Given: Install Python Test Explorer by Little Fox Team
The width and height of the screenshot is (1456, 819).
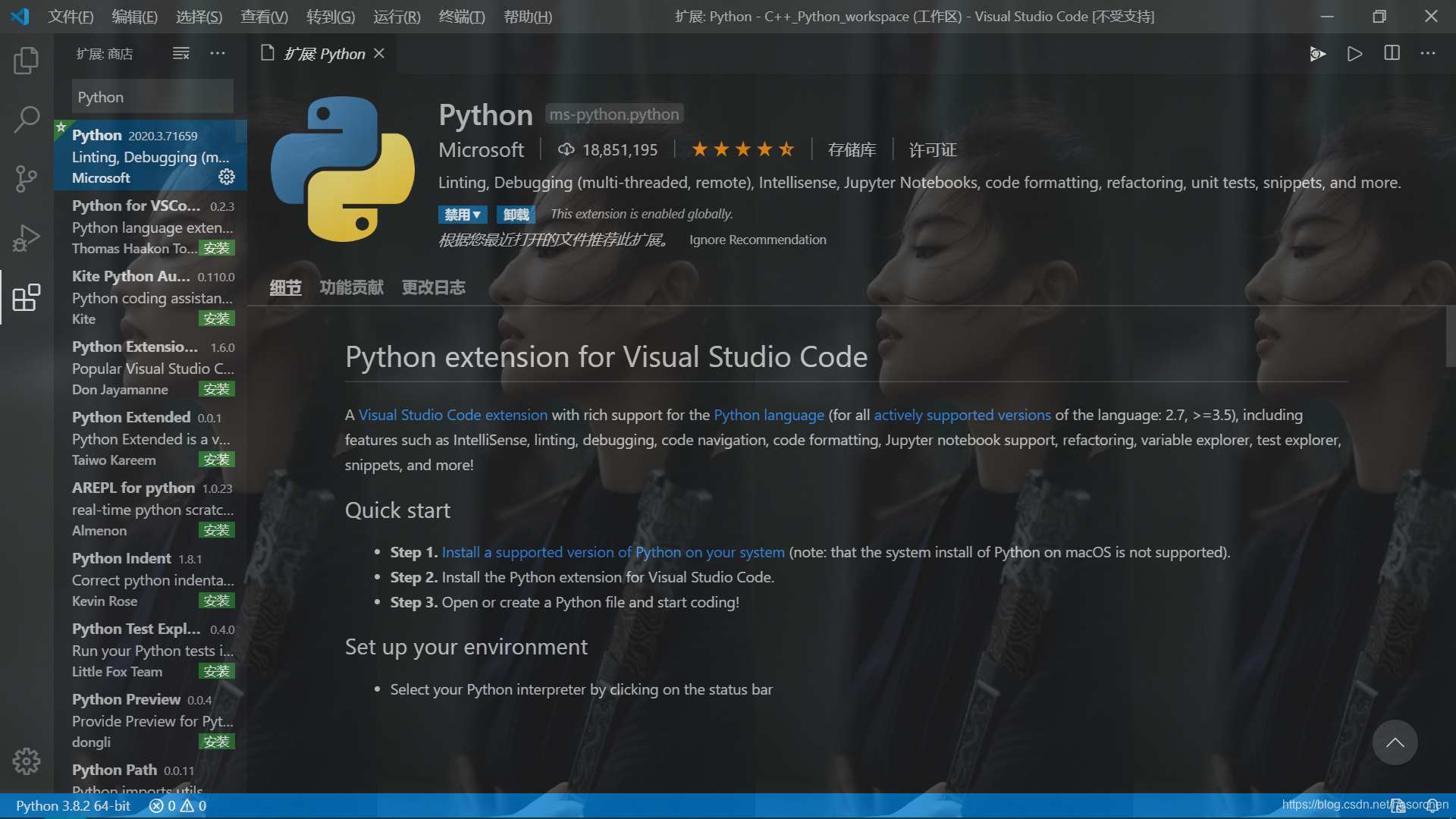Looking at the screenshot, I should pyautogui.click(x=216, y=671).
